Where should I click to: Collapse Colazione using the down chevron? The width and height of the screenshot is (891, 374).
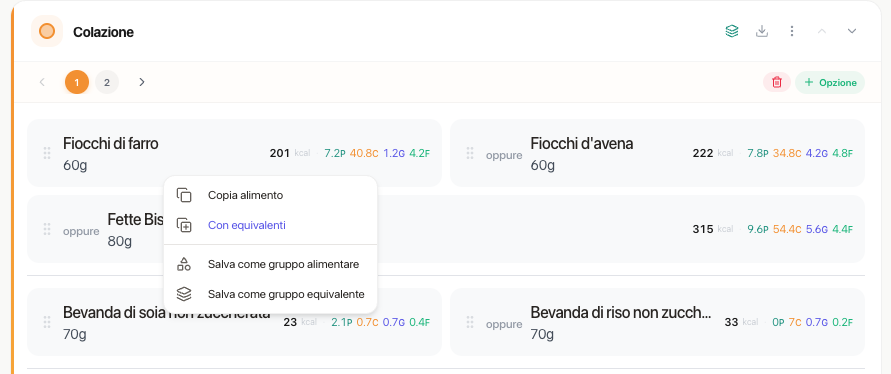852,31
